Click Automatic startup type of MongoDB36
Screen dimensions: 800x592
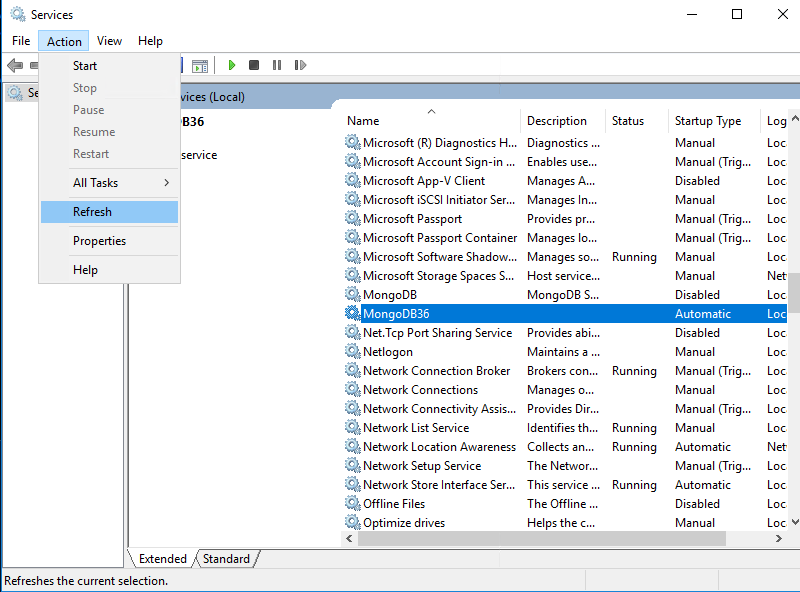(703, 314)
